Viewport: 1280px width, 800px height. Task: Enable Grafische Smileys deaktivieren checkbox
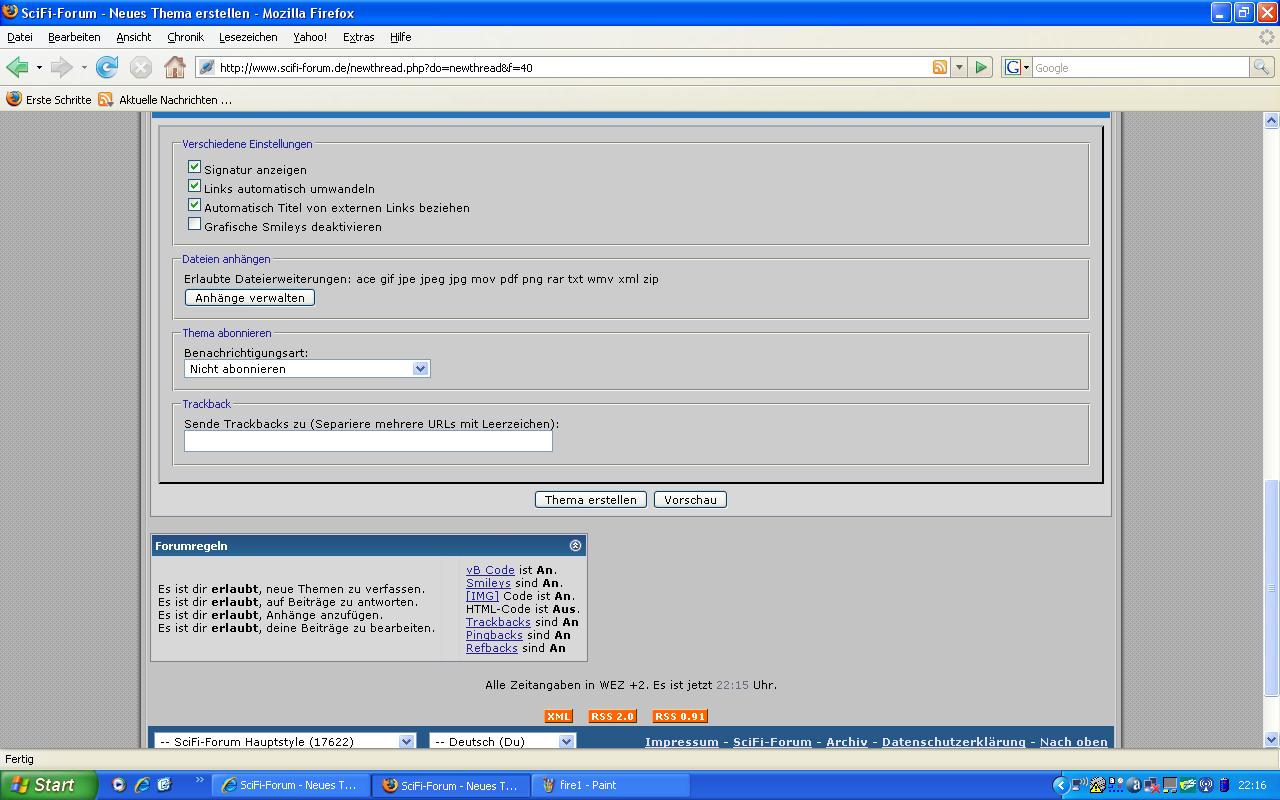coord(195,224)
